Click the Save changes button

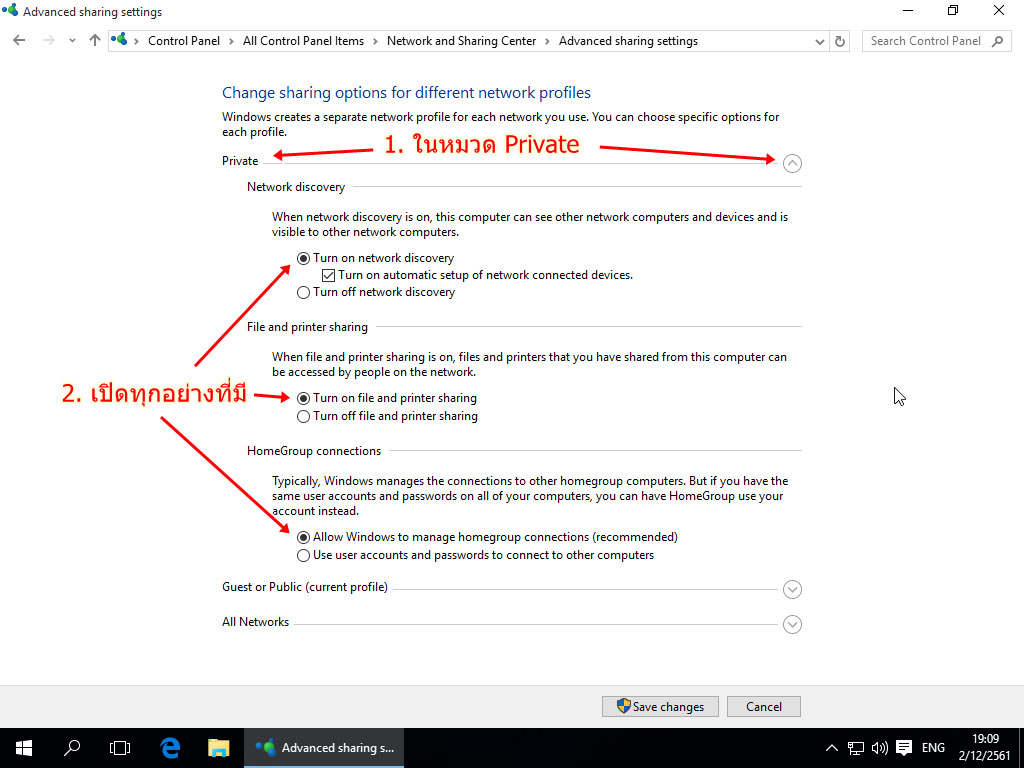[660, 707]
